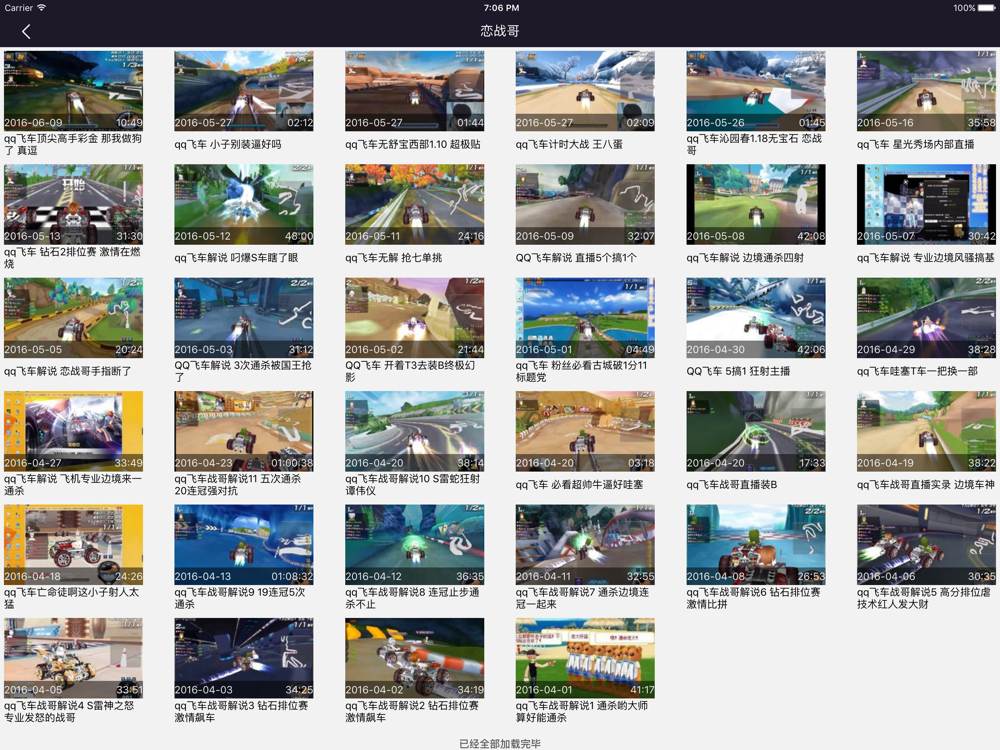Open video thumbnail dated 2016-05-02
The height and width of the screenshot is (750, 1000).
pyautogui.click(x=415, y=318)
